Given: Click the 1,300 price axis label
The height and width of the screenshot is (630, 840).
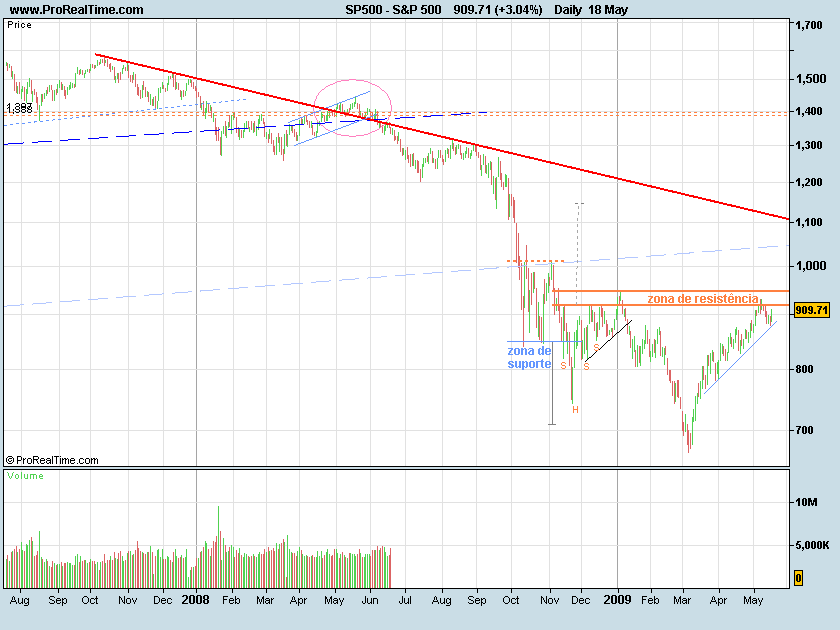Looking at the screenshot, I should tap(808, 145).
